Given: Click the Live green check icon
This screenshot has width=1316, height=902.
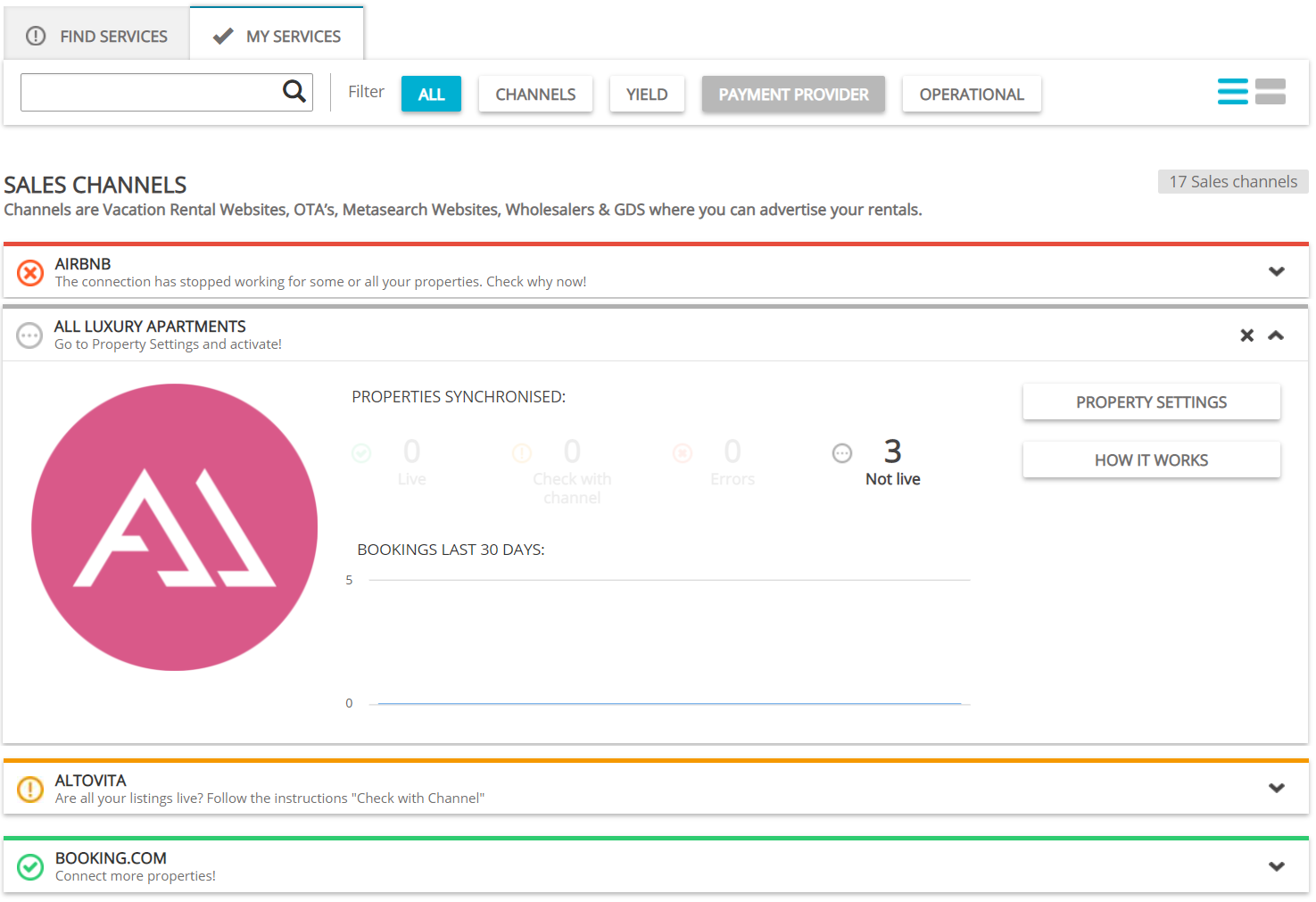Looking at the screenshot, I should tap(361, 453).
